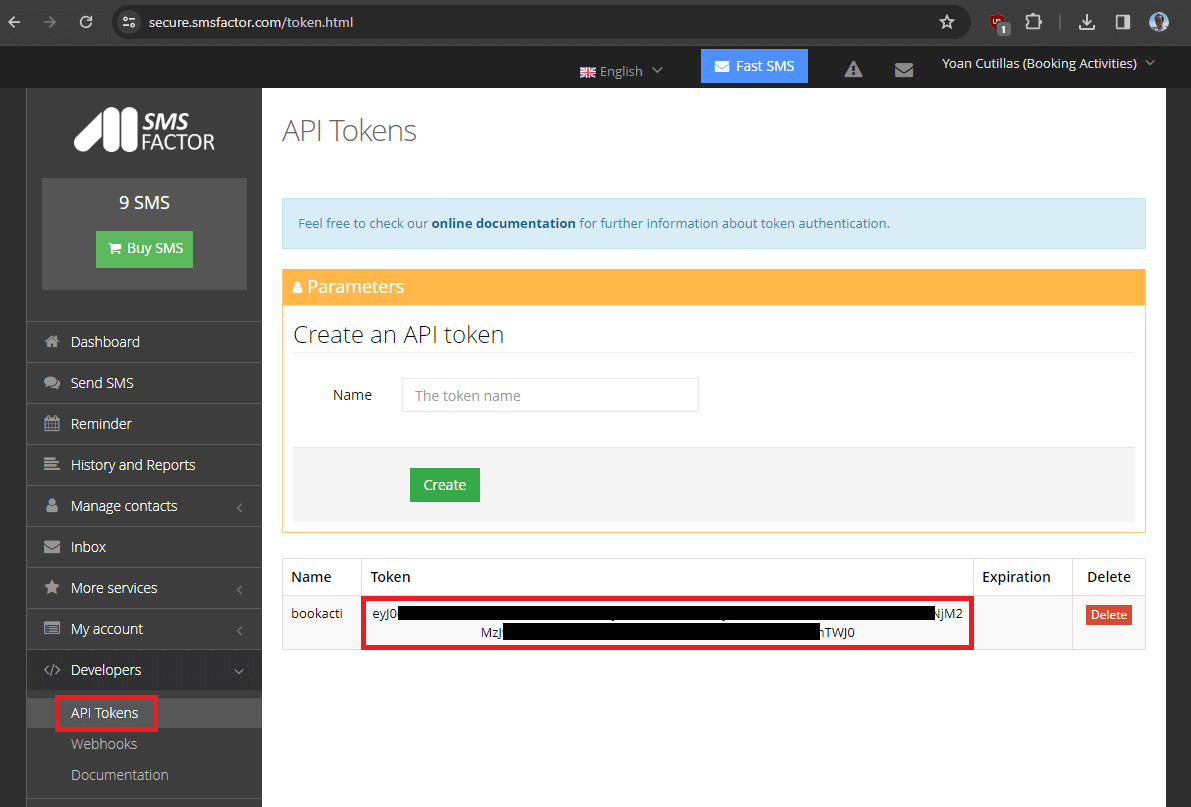Screen dimensions: 1191x807
Task: View site information icon in address bar
Action: tap(129, 22)
